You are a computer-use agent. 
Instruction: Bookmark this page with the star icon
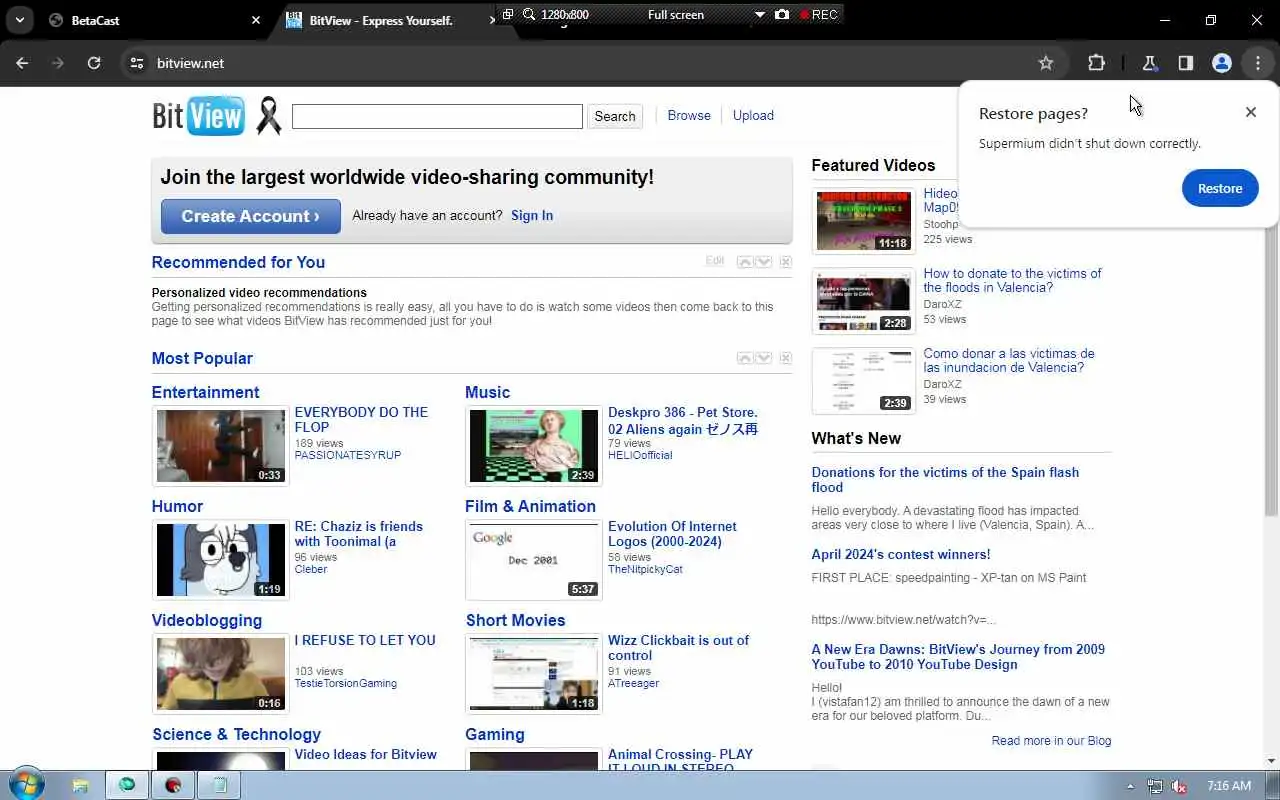[x=1046, y=63]
